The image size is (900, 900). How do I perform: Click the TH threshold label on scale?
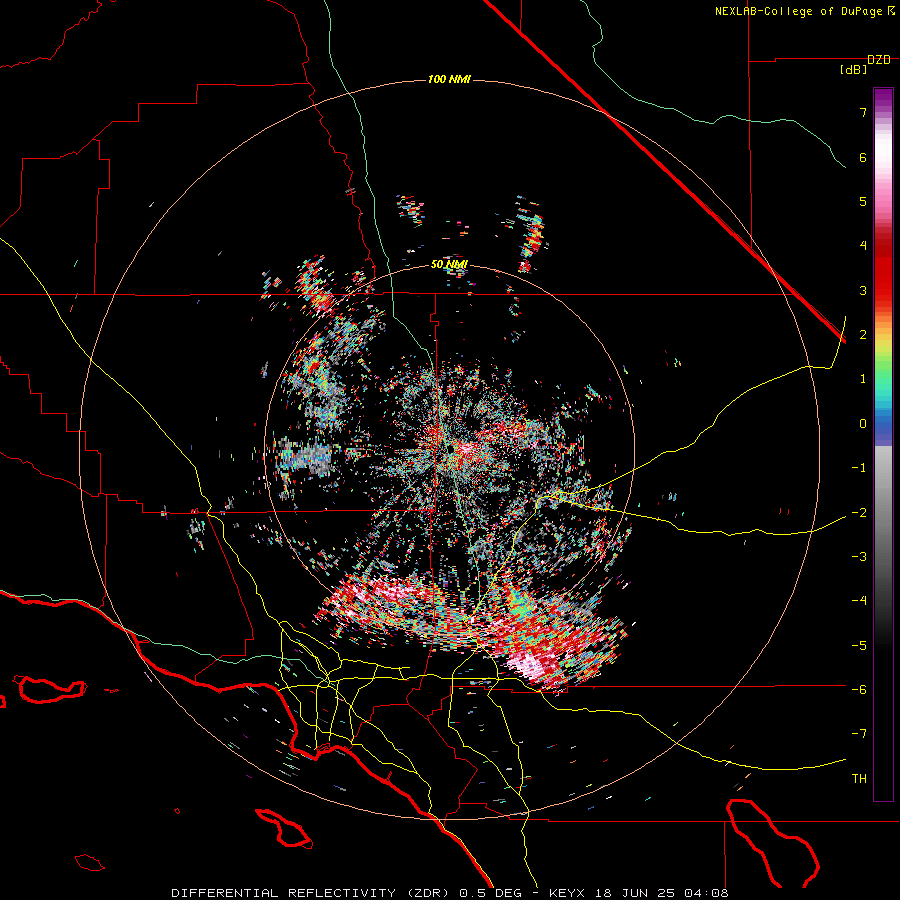coord(859,779)
